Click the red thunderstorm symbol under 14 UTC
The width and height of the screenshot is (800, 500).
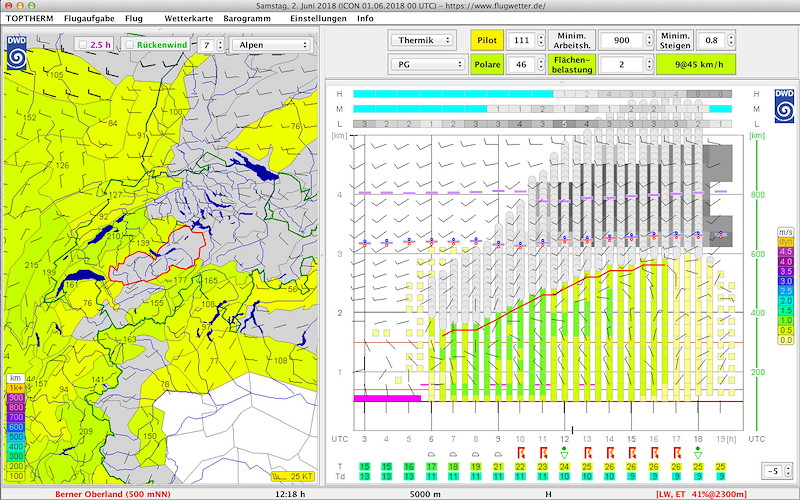pyautogui.click(x=610, y=453)
